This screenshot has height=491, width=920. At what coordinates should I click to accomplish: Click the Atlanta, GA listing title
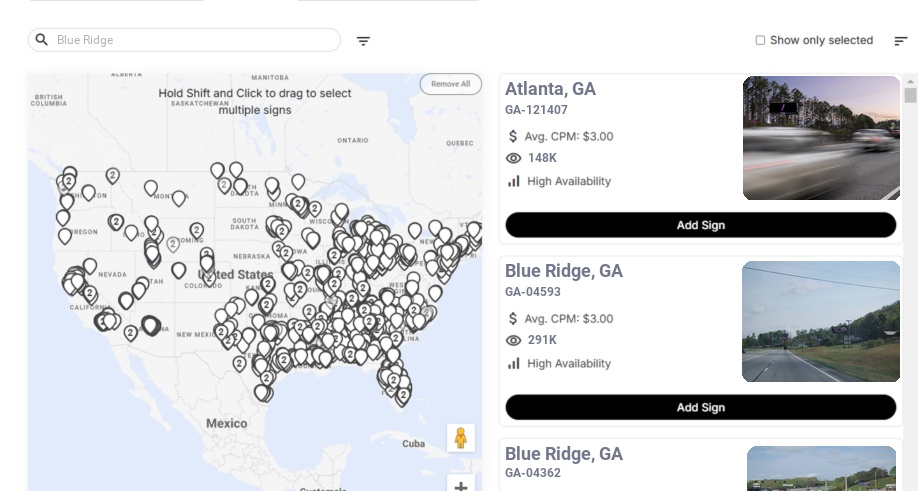pos(550,89)
